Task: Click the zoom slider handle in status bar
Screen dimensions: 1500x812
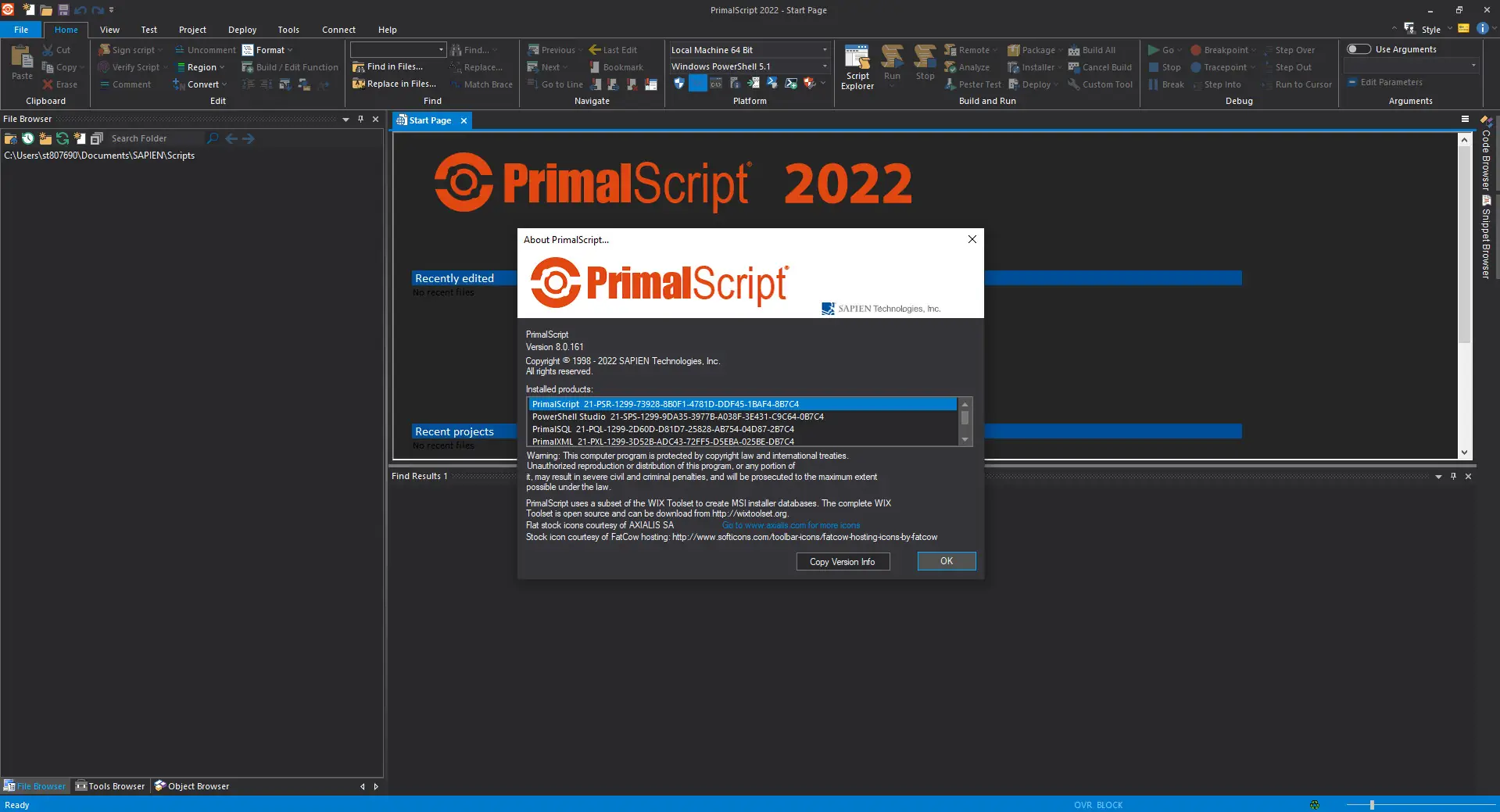Action: tap(1372, 805)
